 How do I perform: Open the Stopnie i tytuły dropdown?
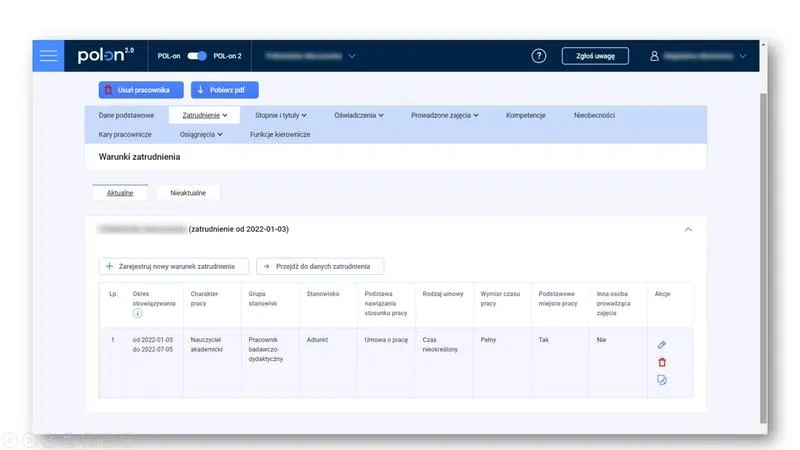[281, 115]
